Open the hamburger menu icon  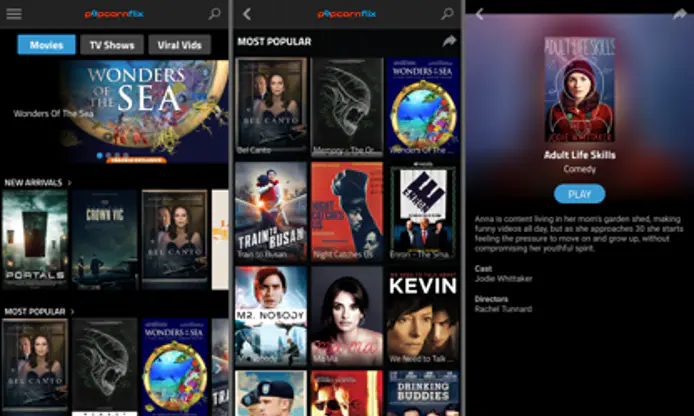(x=14, y=15)
